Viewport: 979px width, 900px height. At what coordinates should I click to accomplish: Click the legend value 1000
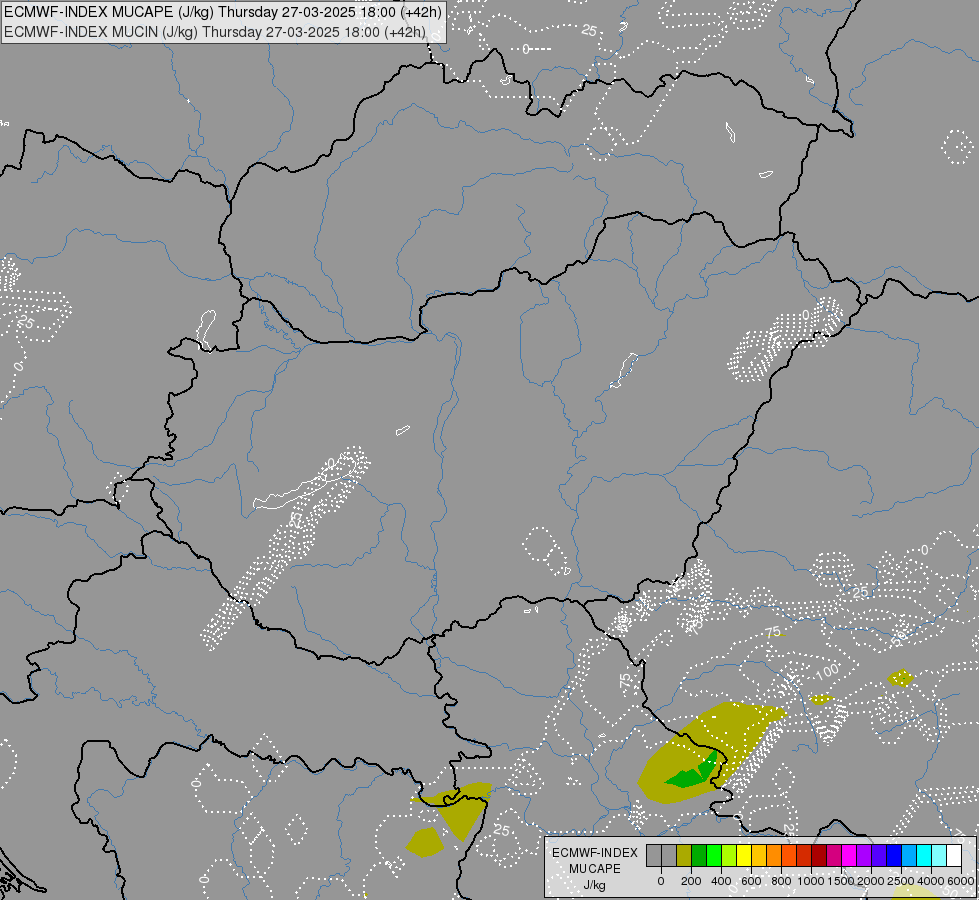click(811, 881)
